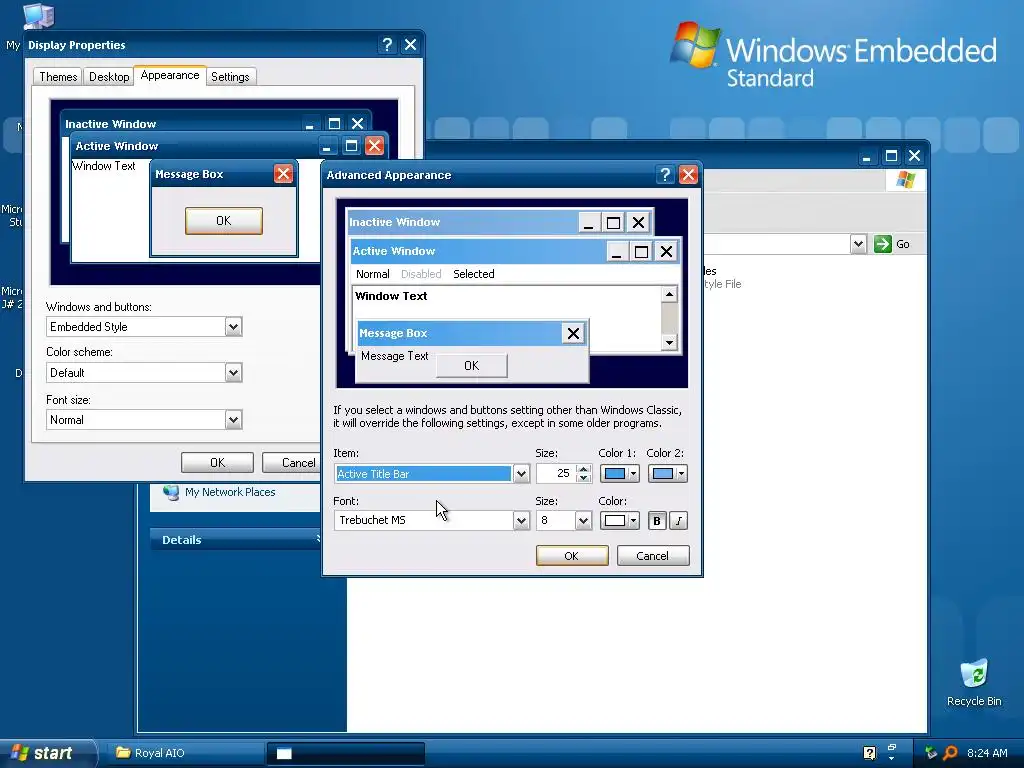Screen dimensions: 1024x768
Task: Open the Color 2 swatch picker
Action: pyautogui.click(x=667, y=473)
